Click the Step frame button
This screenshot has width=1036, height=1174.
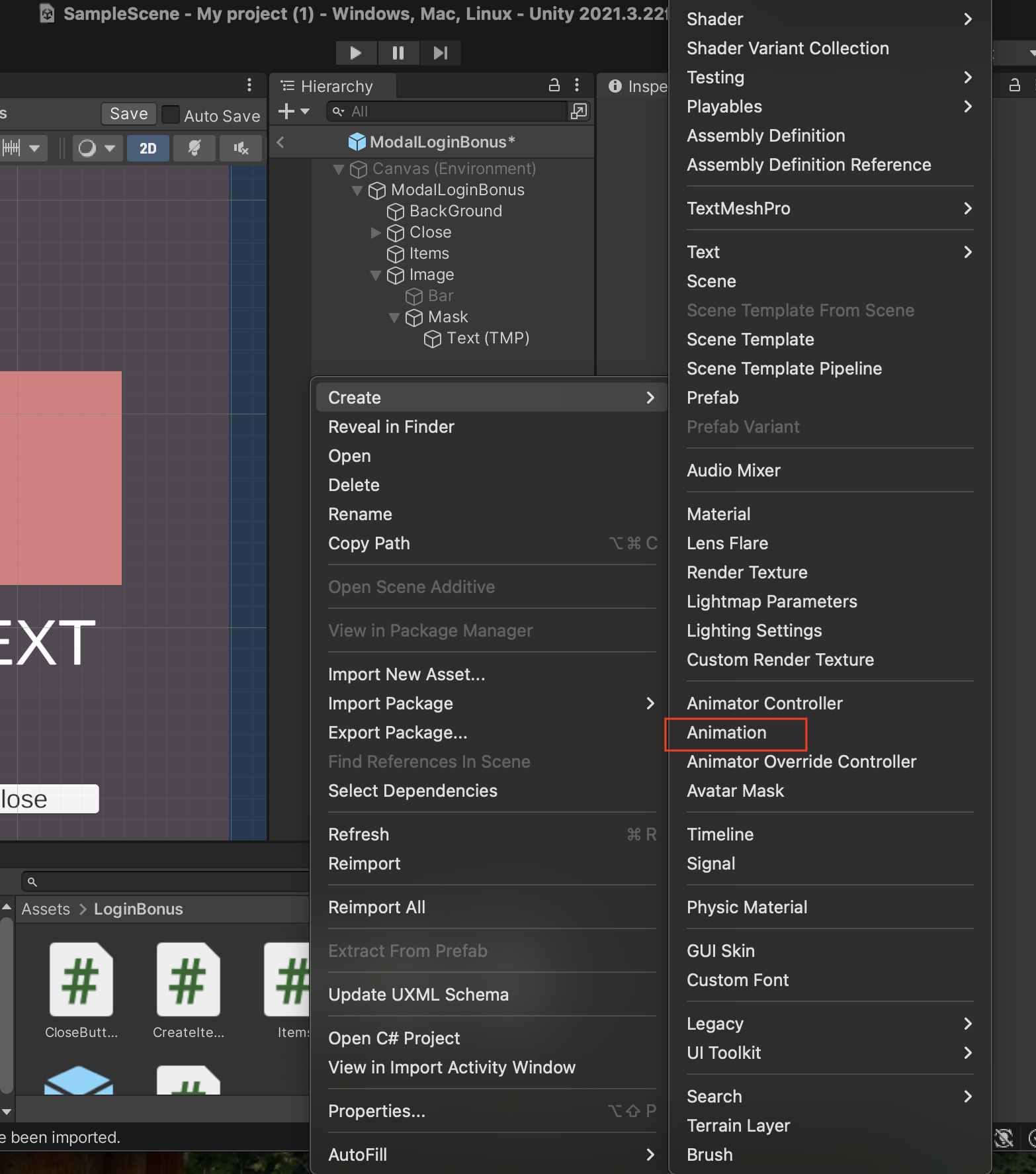pos(441,53)
